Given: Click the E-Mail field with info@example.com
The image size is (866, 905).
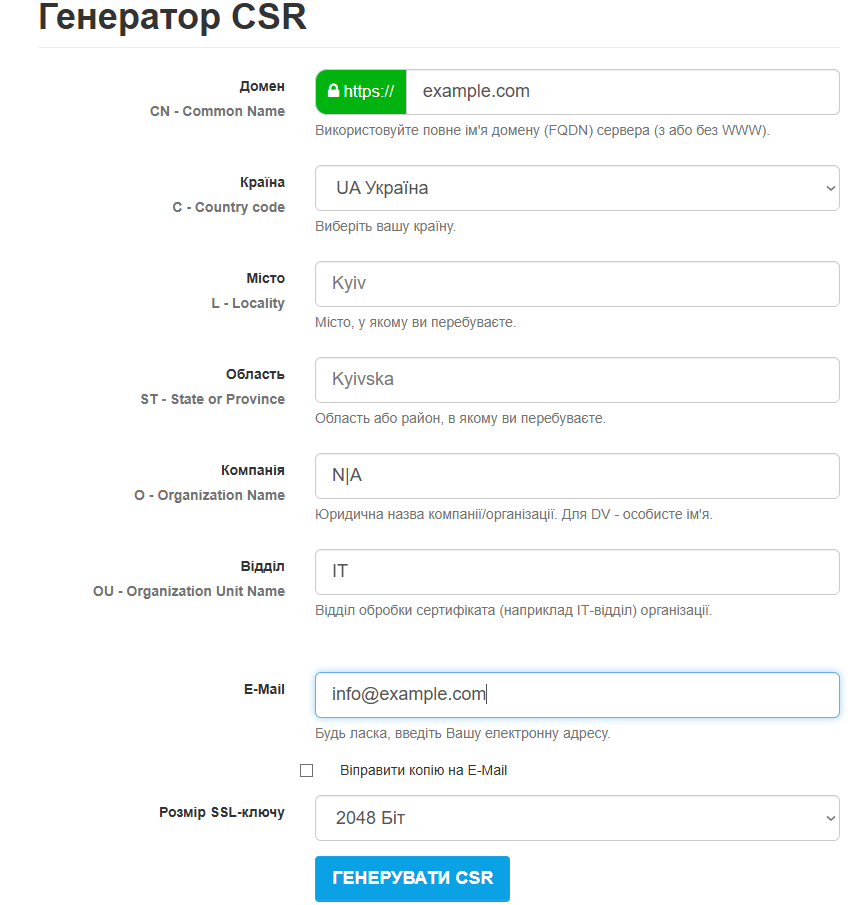Looking at the screenshot, I should (x=576, y=695).
